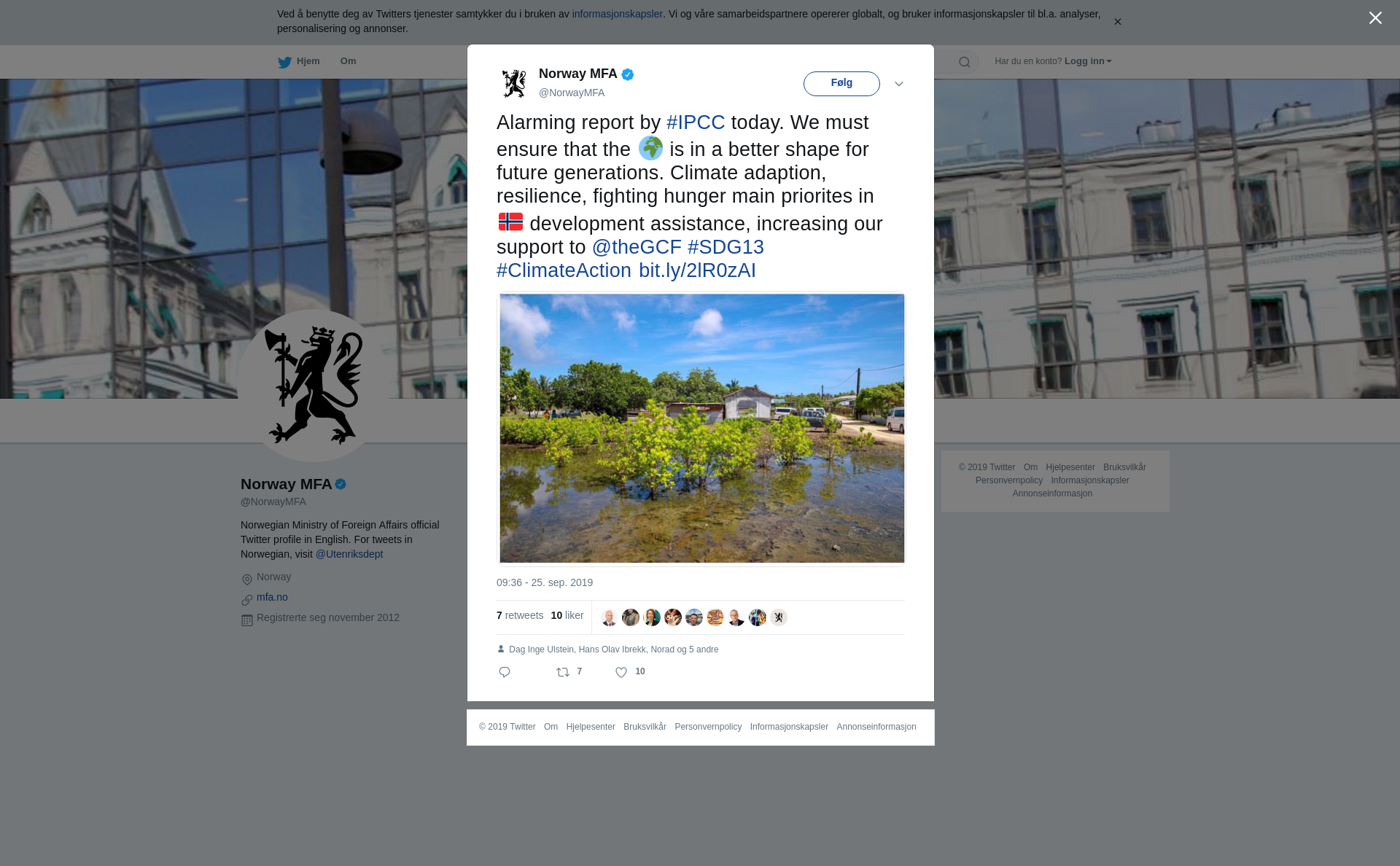Open the bit.ly/2lR0zAI link
This screenshot has height=866, width=1400.
tap(697, 270)
